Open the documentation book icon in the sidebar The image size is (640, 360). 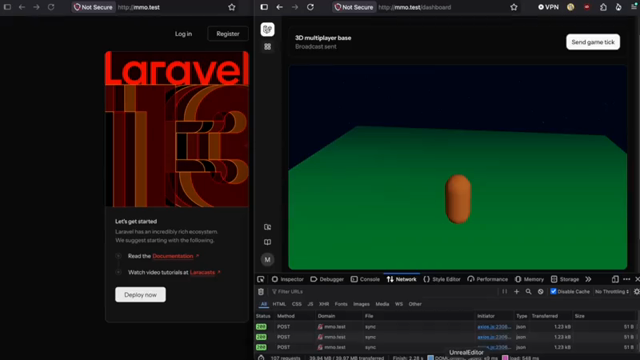pos(267,242)
